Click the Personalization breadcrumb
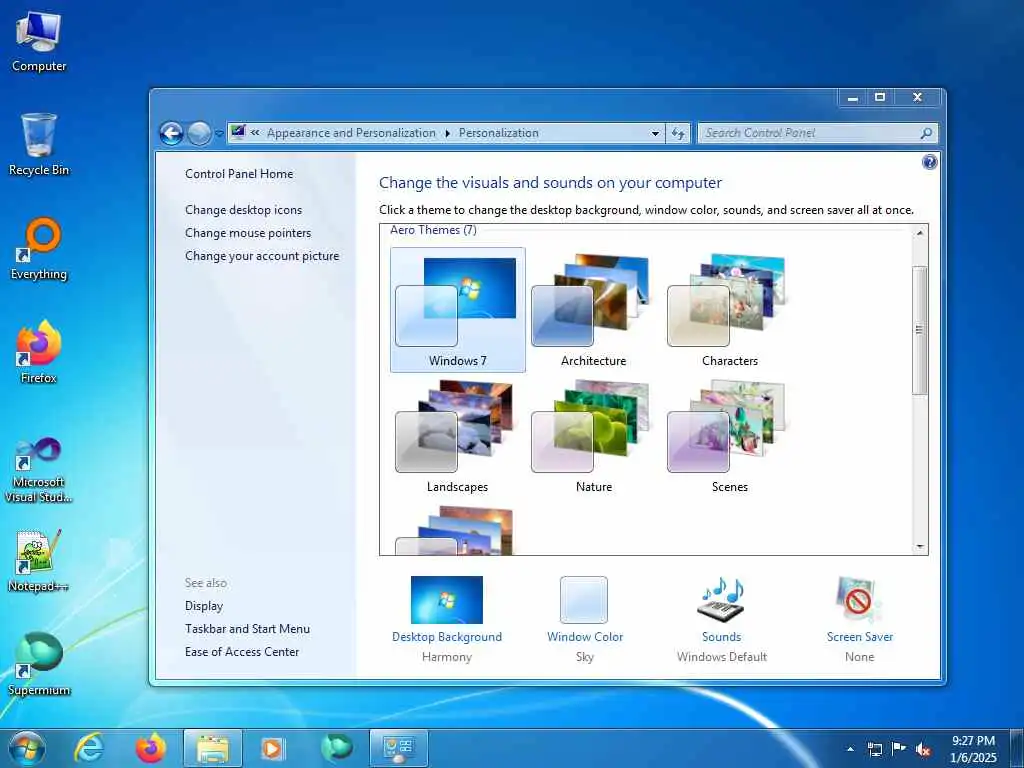 [x=498, y=133]
